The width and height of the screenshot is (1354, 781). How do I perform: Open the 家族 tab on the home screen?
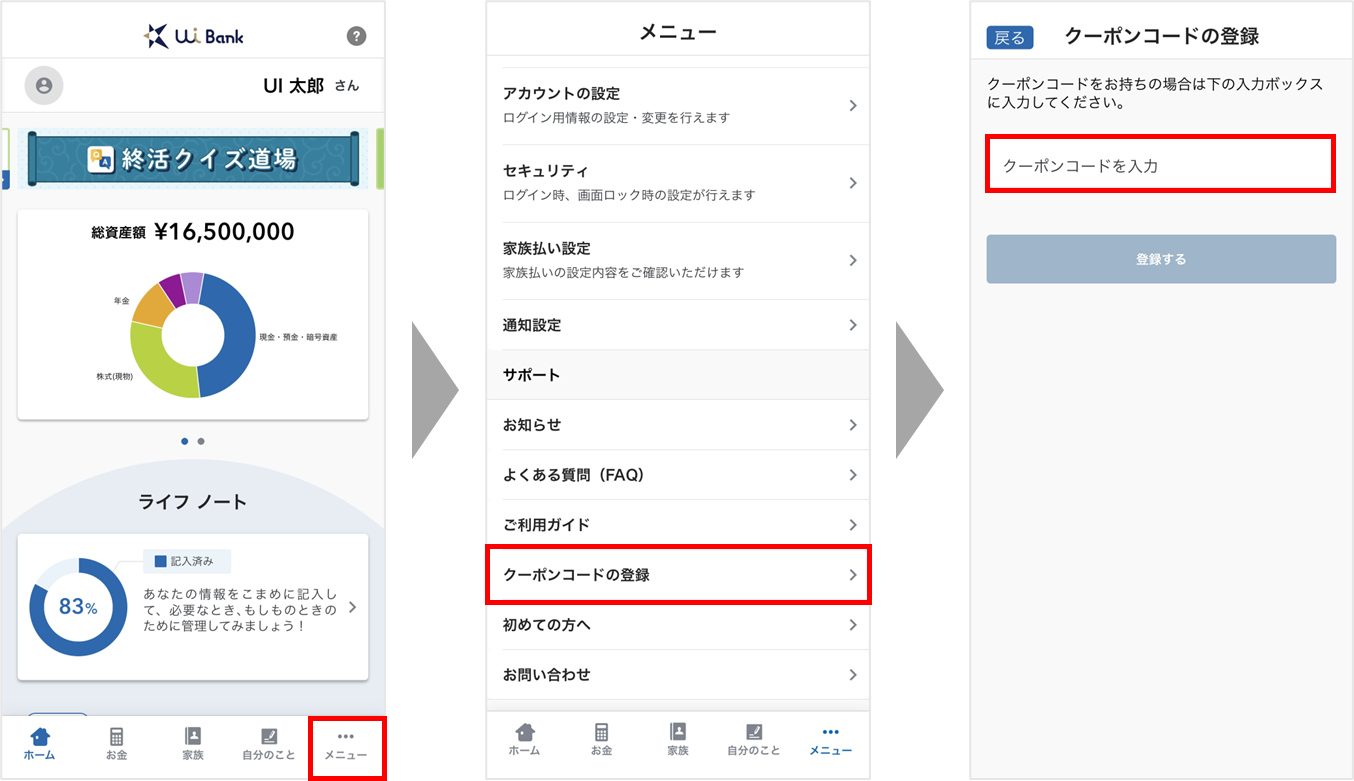193,744
